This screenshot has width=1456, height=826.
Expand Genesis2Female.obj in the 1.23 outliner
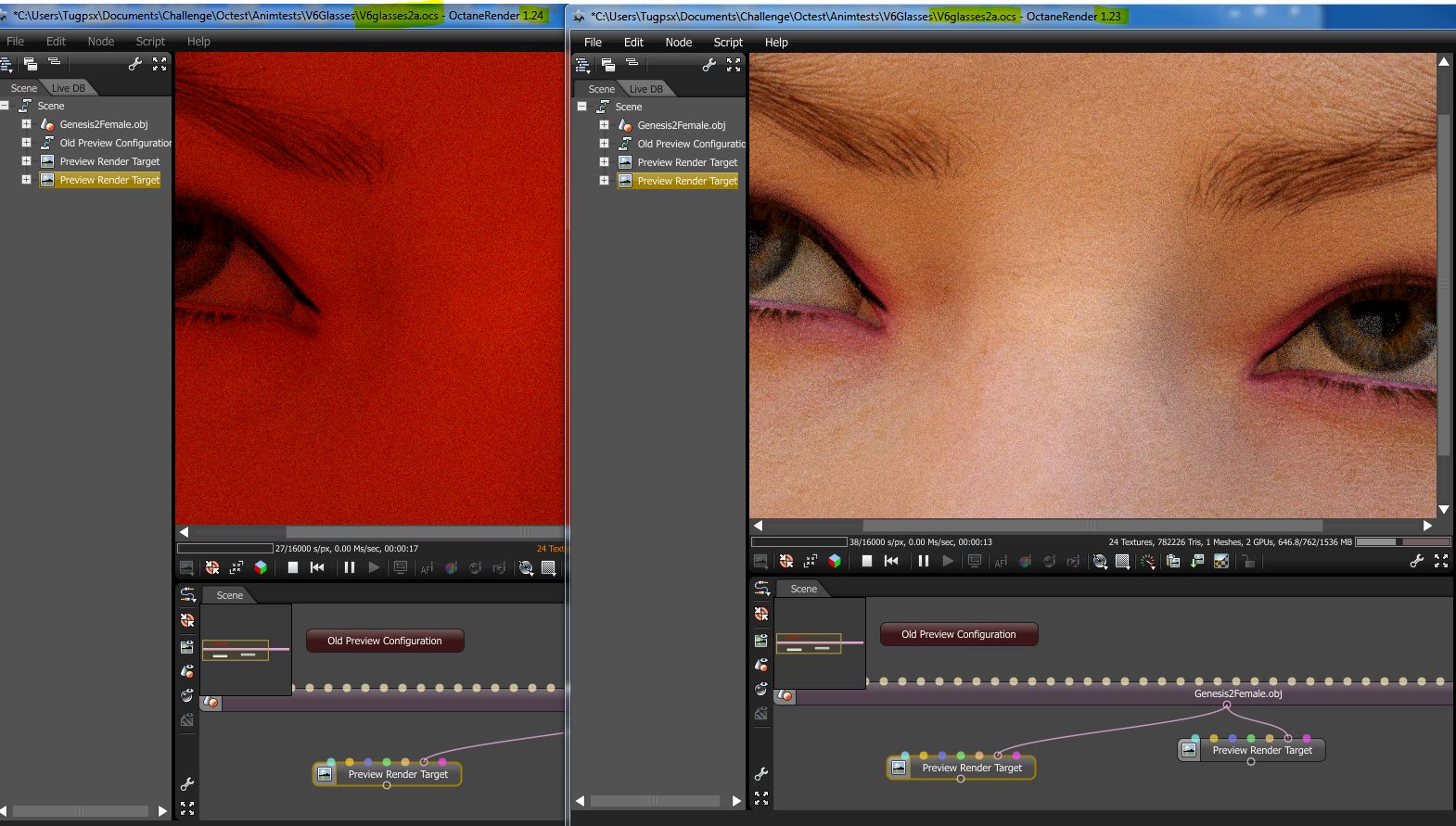604,125
